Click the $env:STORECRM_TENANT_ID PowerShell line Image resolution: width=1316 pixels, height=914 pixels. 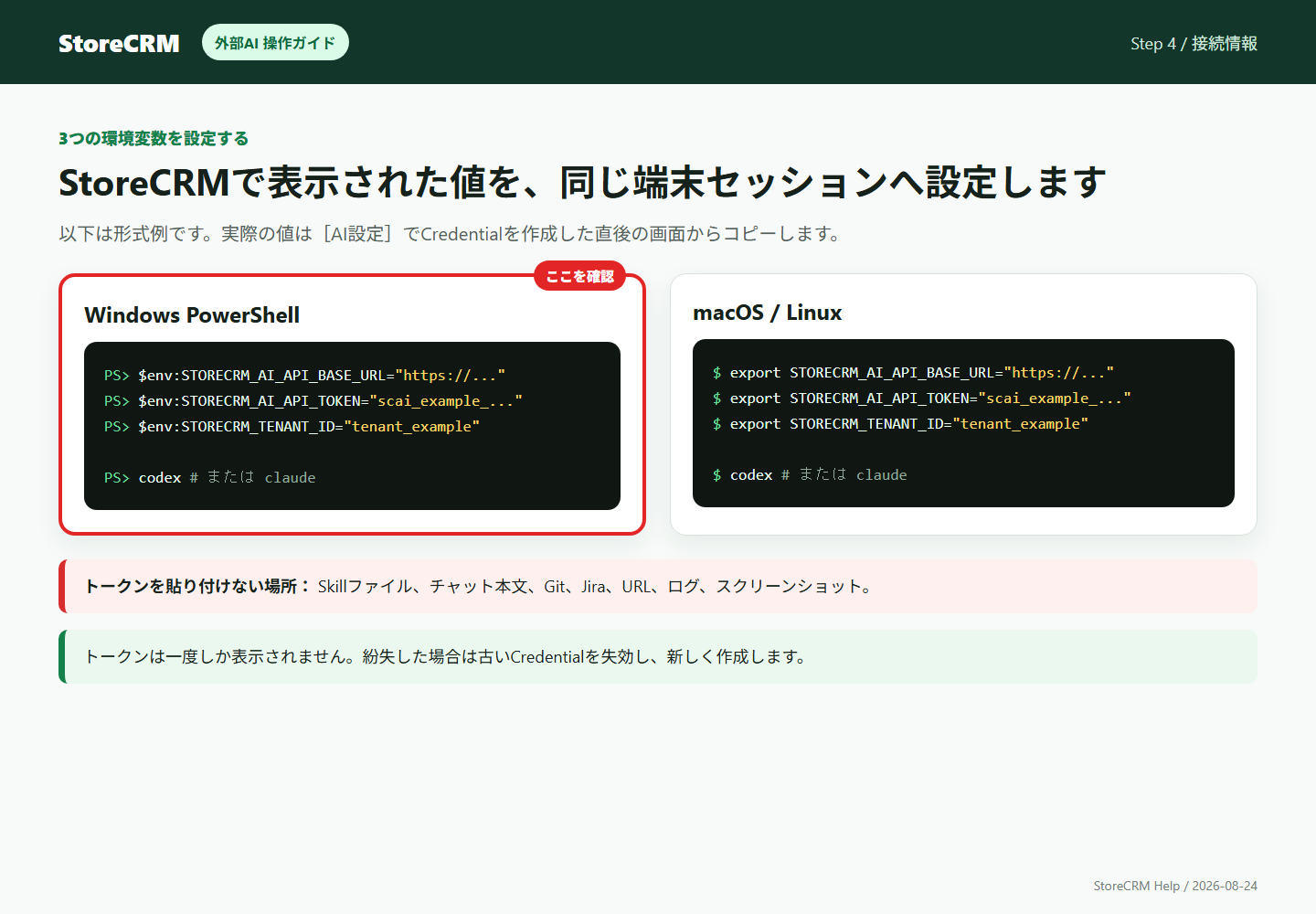click(x=292, y=427)
